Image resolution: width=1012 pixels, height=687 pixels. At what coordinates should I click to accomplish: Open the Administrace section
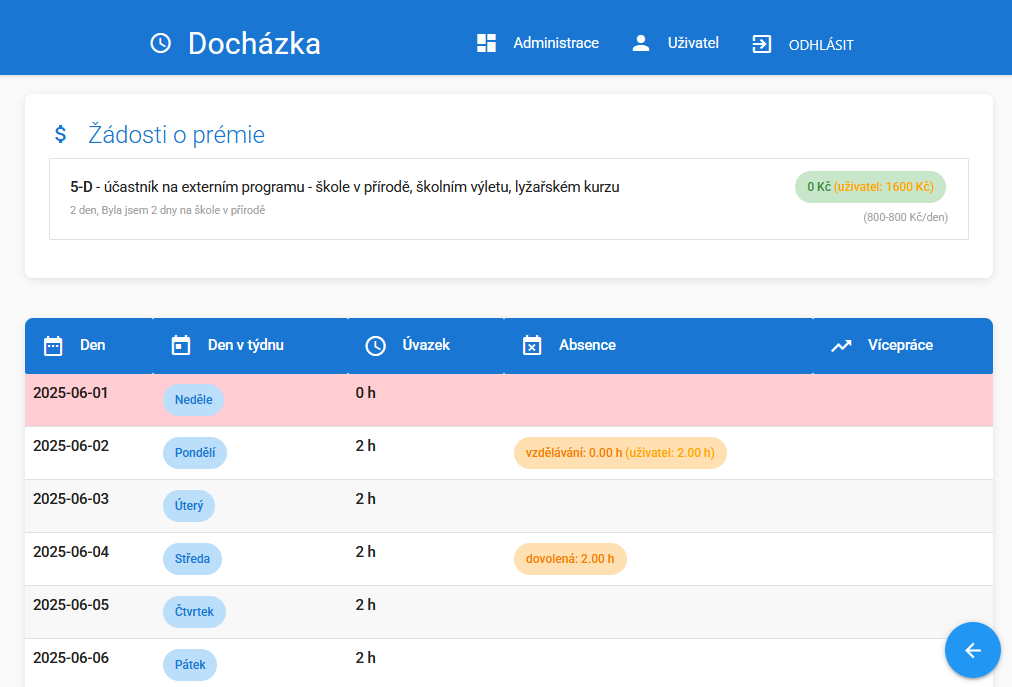point(556,43)
